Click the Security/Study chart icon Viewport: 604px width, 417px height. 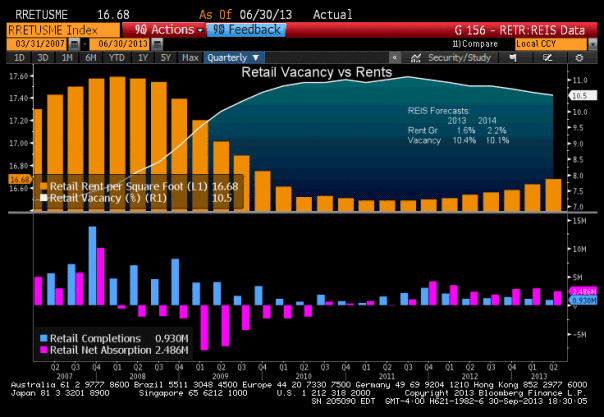click(x=415, y=58)
